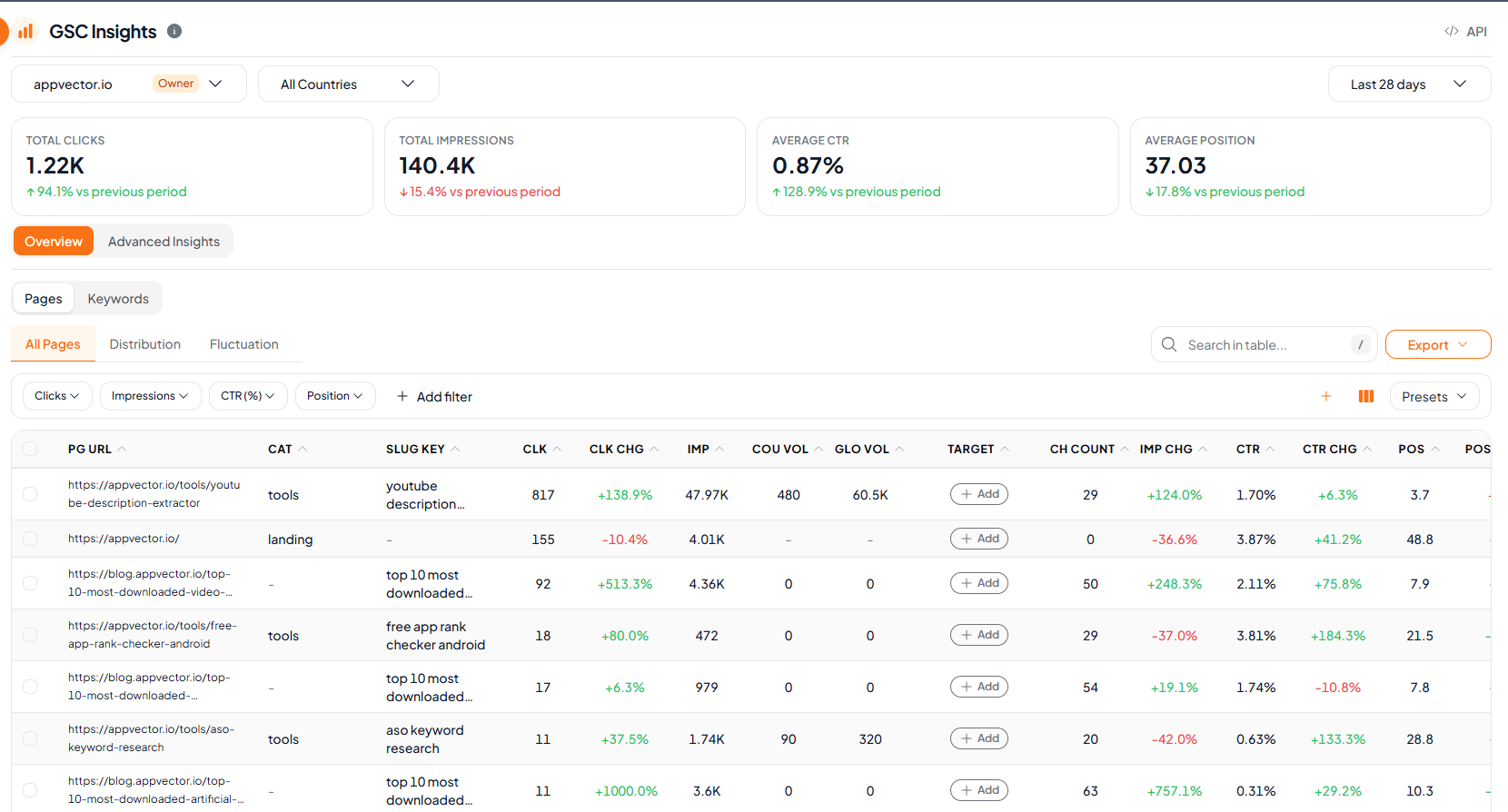Viewport: 1508px width, 812px height.
Task: Sort by SLUG KEY column arrow
Action: tap(455, 449)
